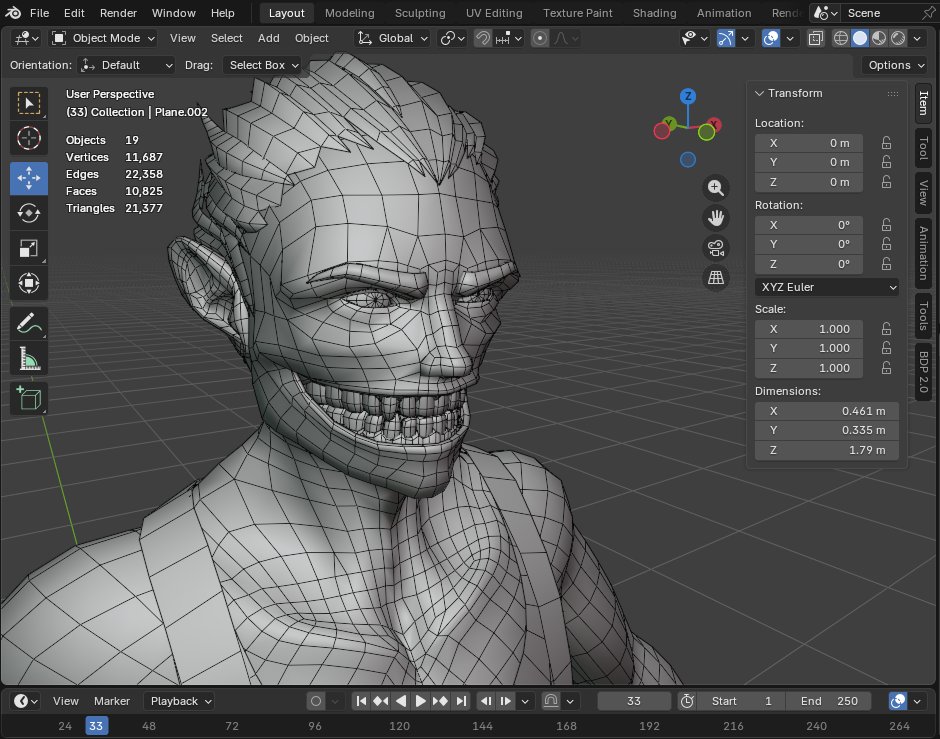Switch to Shading workspace tab
The image size is (940, 739).
pyautogui.click(x=655, y=13)
